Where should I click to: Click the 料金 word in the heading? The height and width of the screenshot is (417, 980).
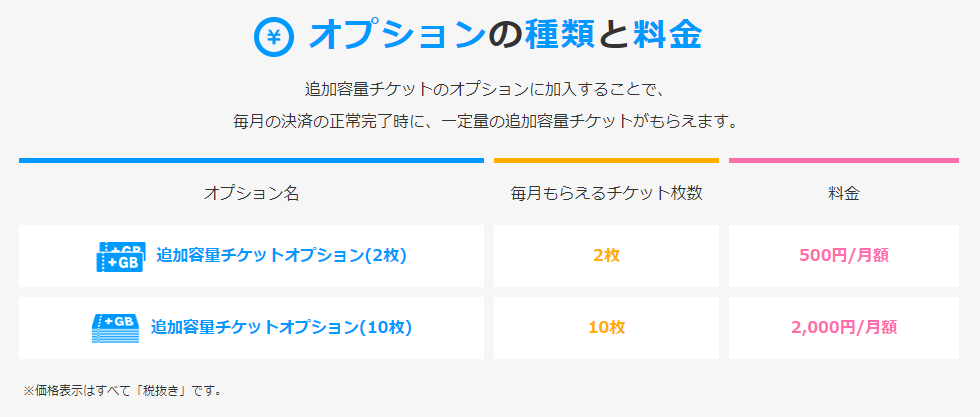pyautogui.click(x=668, y=36)
